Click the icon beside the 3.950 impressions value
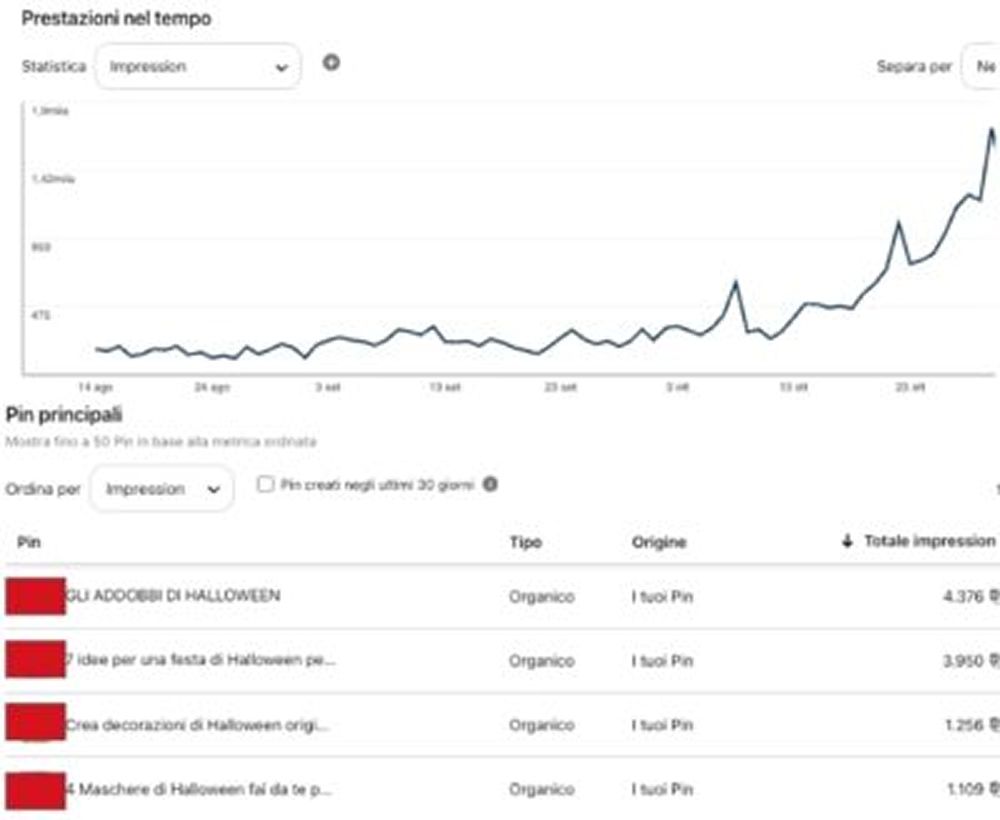The height and width of the screenshot is (820, 1000). [x=994, y=661]
